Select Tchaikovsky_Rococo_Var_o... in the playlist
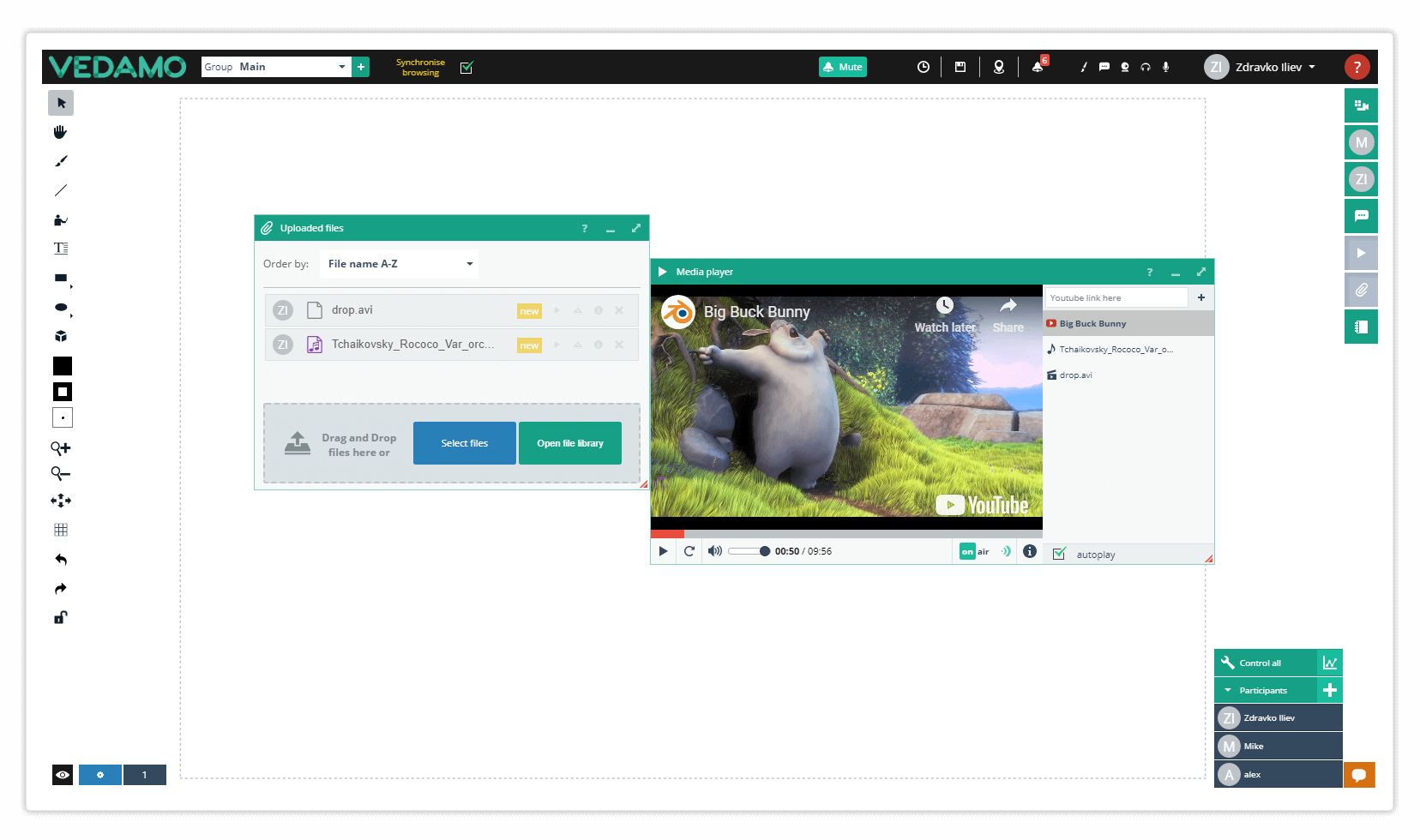This screenshot has height=840, width=1420. click(x=1128, y=349)
